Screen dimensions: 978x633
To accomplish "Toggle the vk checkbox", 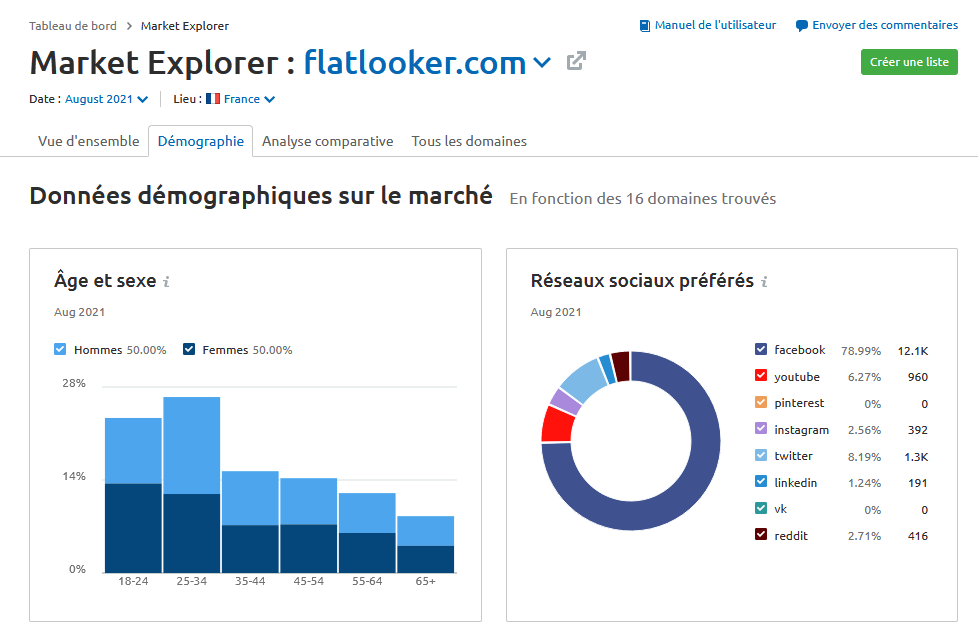I will 761,508.
